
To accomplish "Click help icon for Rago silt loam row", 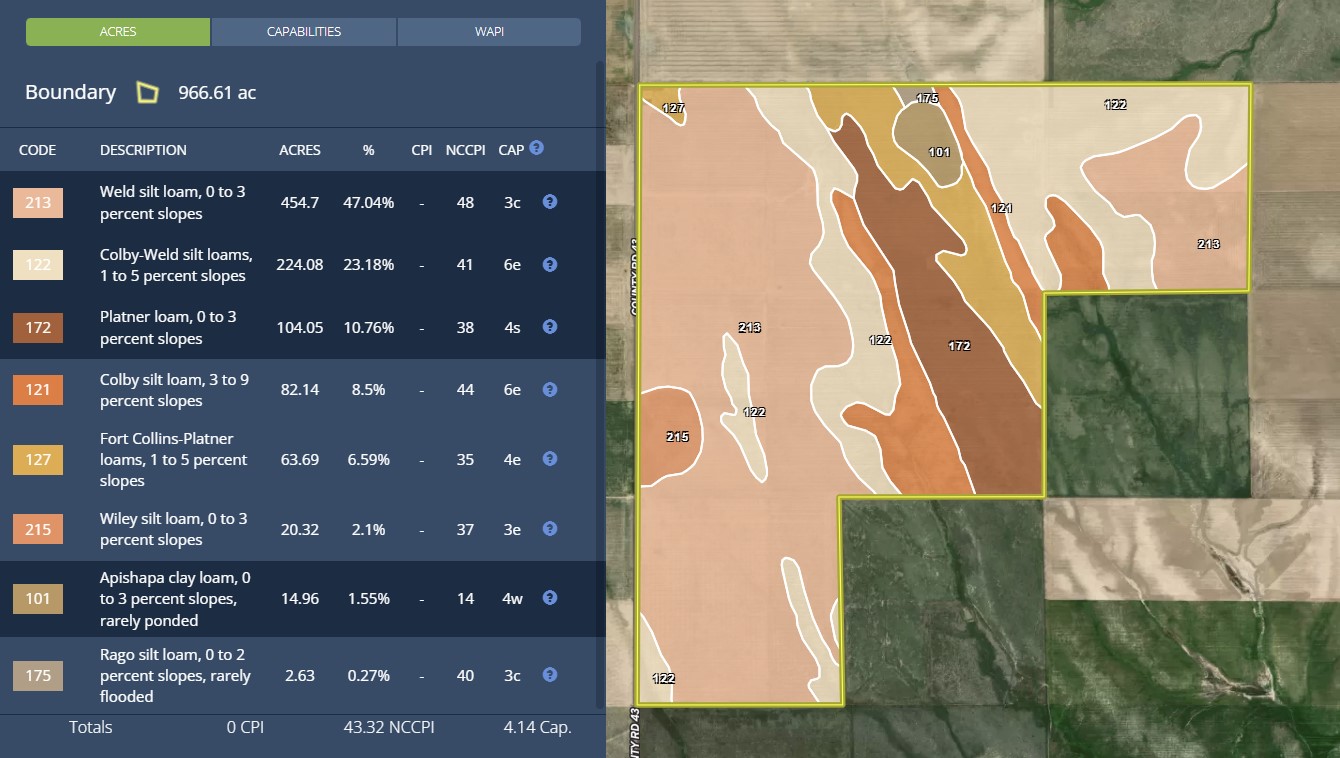I will tap(549, 675).
